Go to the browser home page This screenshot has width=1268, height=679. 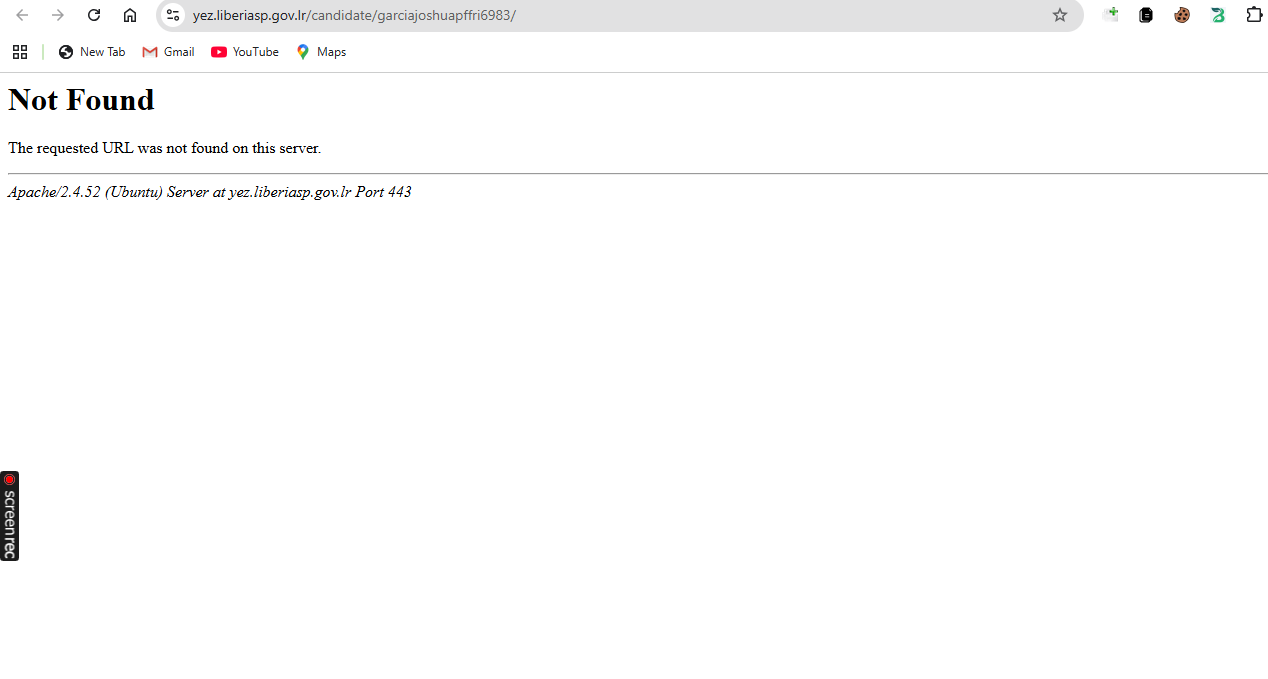(130, 15)
